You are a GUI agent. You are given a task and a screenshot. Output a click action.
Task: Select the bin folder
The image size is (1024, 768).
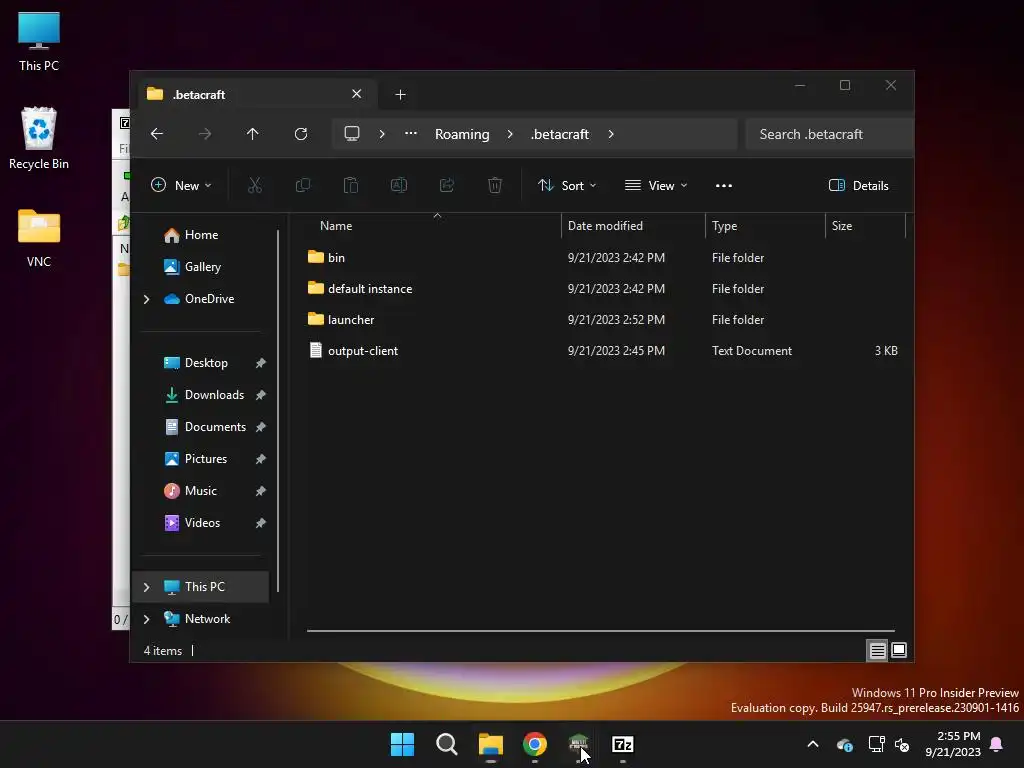pyautogui.click(x=336, y=258)
